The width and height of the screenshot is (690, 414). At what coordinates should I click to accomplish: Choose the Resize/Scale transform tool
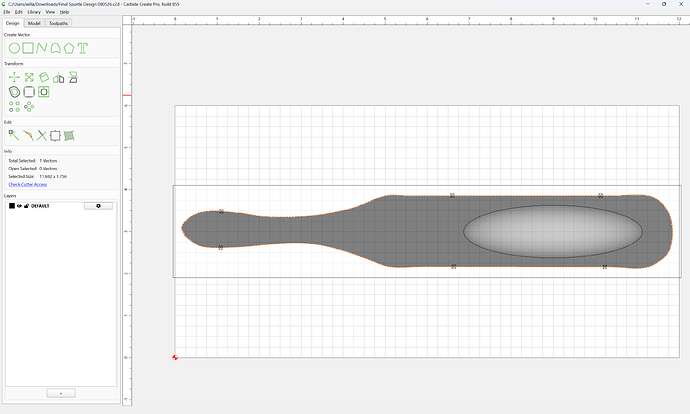point(29,77)
